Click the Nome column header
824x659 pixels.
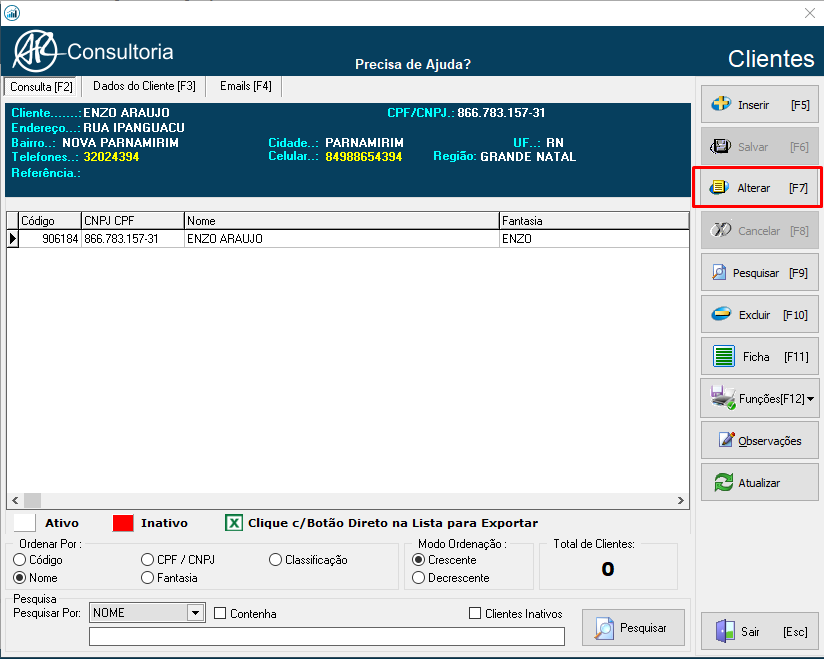coord(342,221)
